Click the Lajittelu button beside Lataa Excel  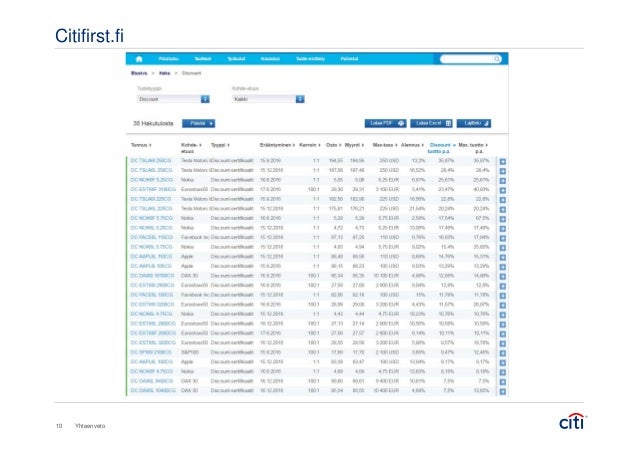click(x=474, y=123)
